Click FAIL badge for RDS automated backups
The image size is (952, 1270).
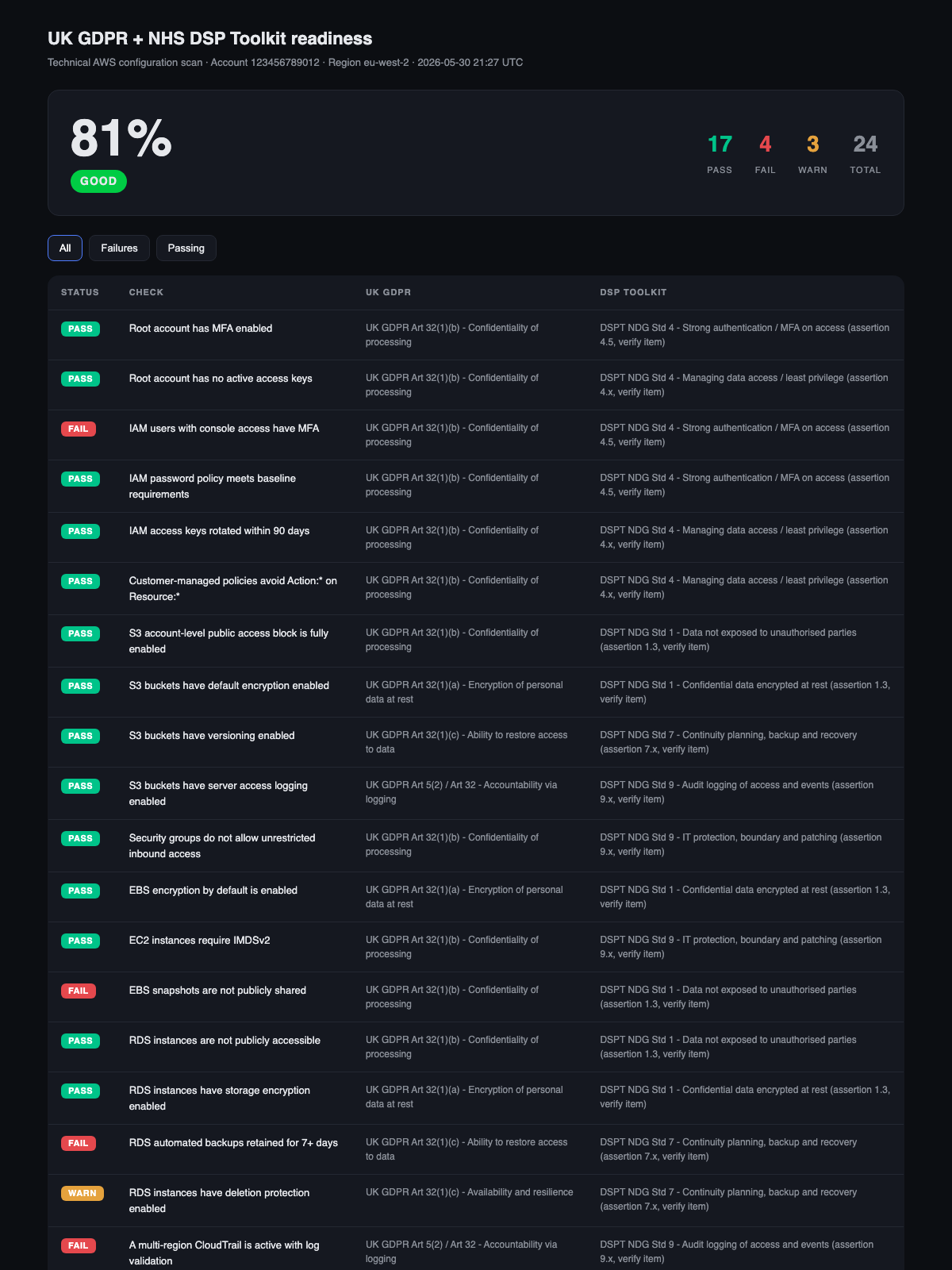coord(79,1143)
